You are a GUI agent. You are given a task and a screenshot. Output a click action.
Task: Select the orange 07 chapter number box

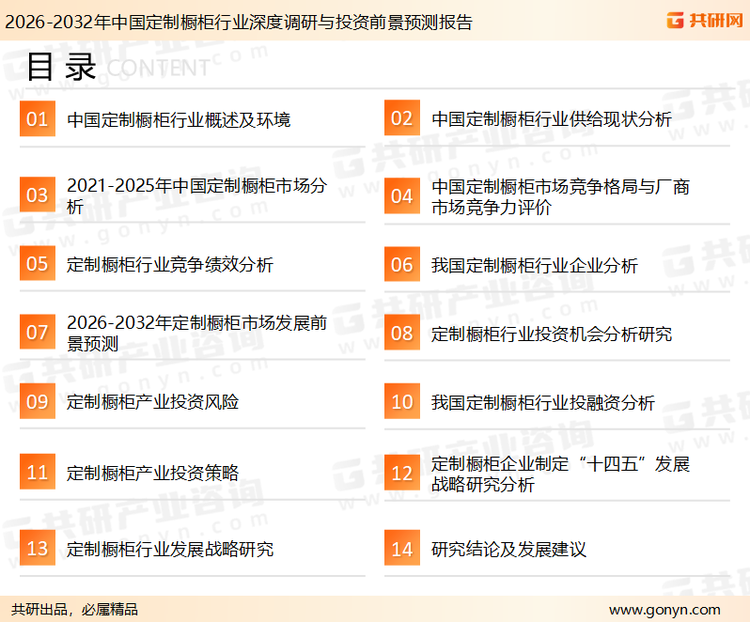37,332
